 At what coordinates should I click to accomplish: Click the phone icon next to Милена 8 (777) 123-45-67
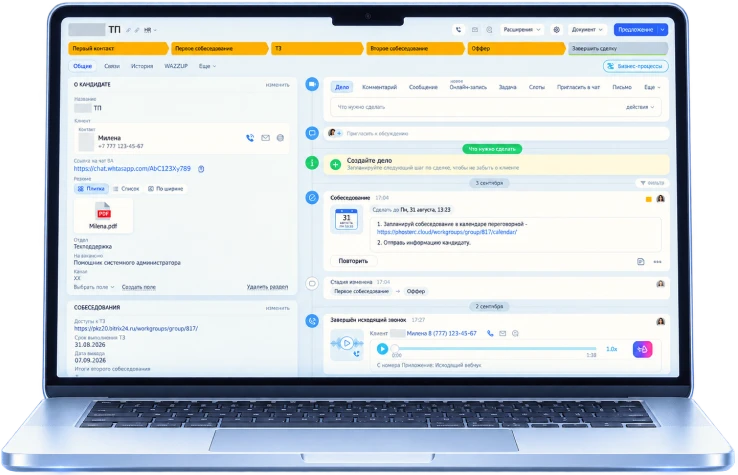pyautogui.click(x=490, y=333)
